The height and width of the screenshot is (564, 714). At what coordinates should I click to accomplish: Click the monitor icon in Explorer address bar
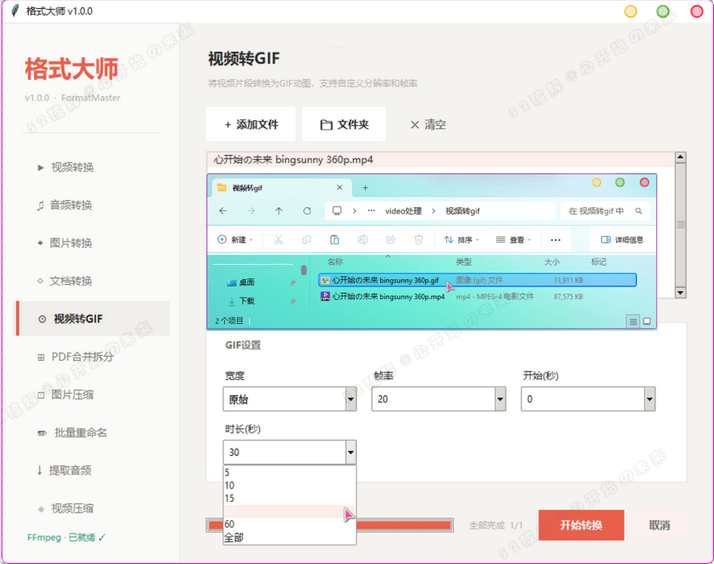pos(337,211)
